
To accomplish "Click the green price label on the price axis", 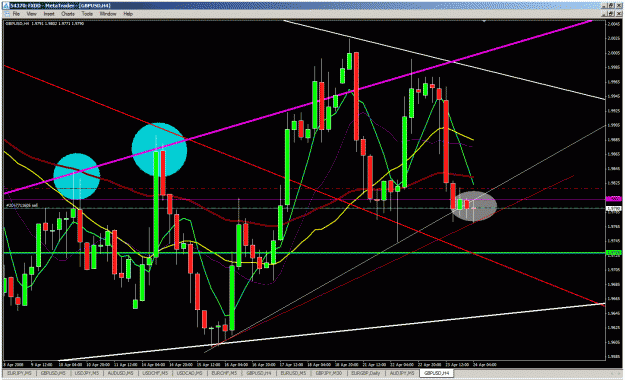I will click(x=613, y=253).
